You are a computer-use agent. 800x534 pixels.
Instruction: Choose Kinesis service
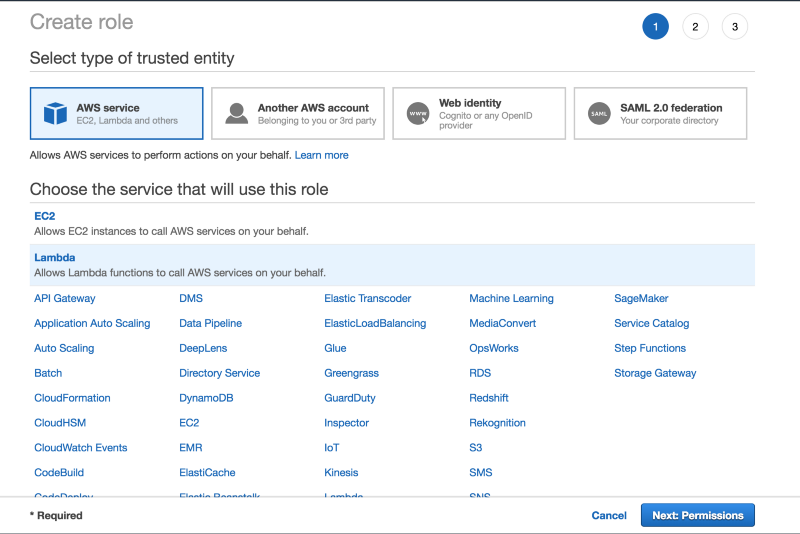(341, 473)
